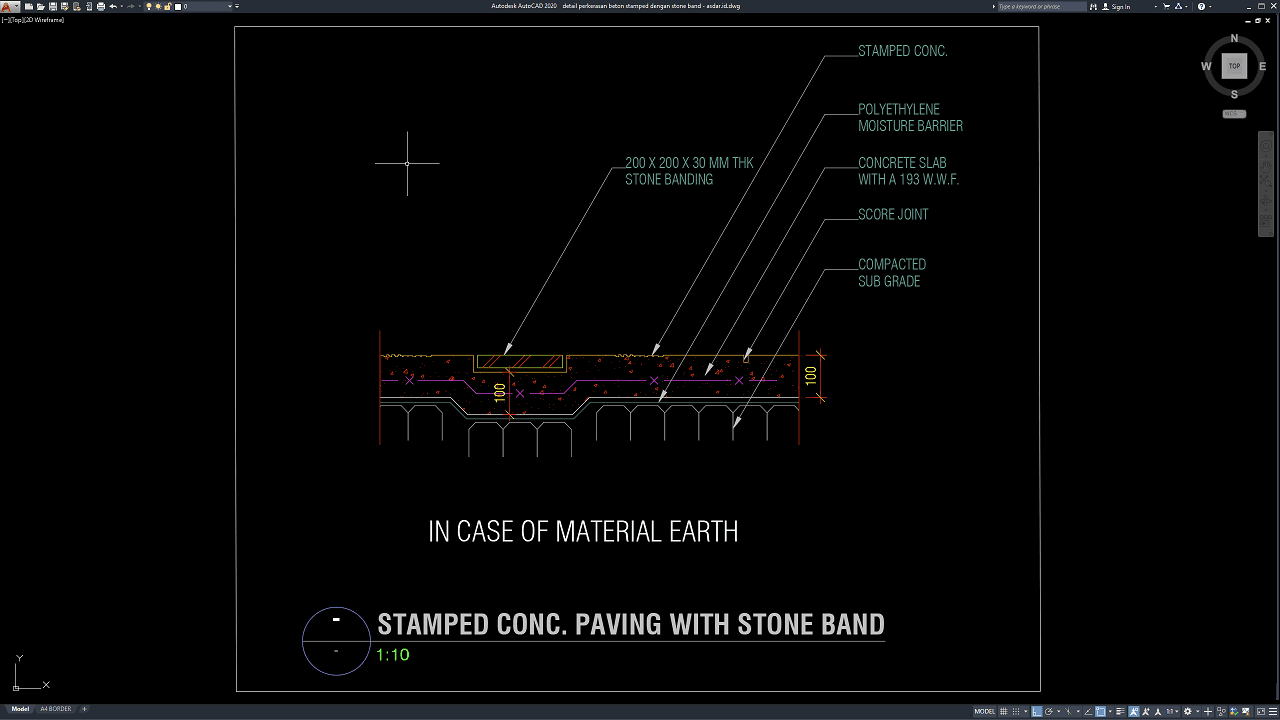Toggle Ortho mode in status bar
The height and width of the screenshot is (720, 1280).
(x=1036, y=711)
